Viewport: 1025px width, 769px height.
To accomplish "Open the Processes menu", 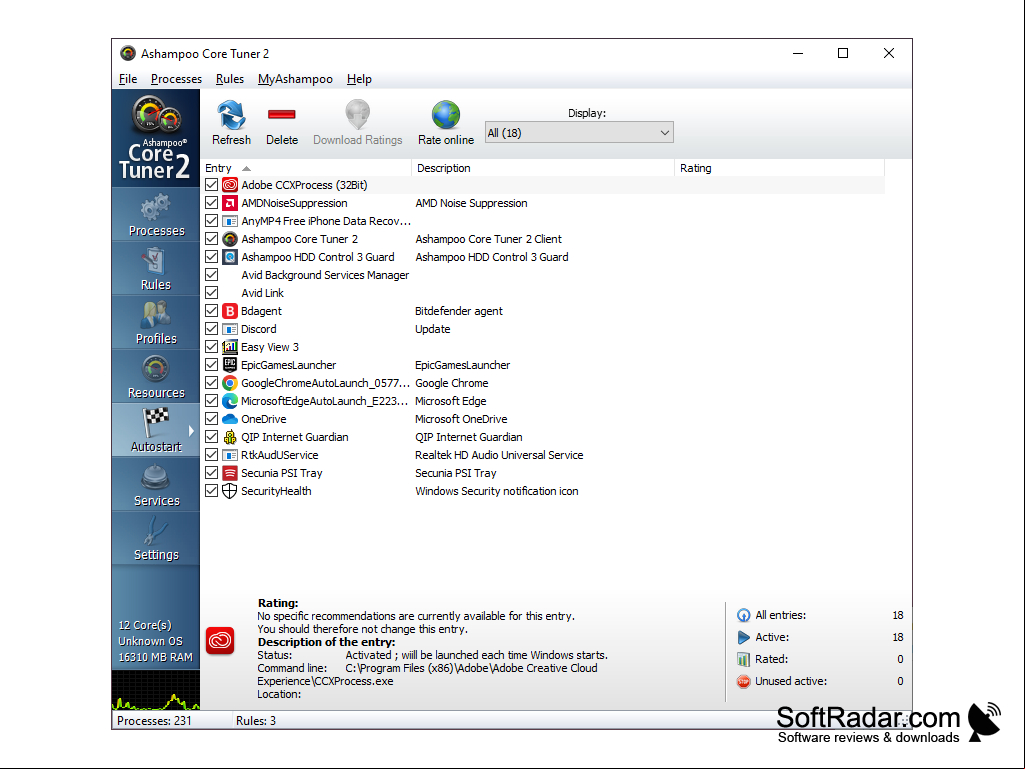I will click(x=176, y=79).
